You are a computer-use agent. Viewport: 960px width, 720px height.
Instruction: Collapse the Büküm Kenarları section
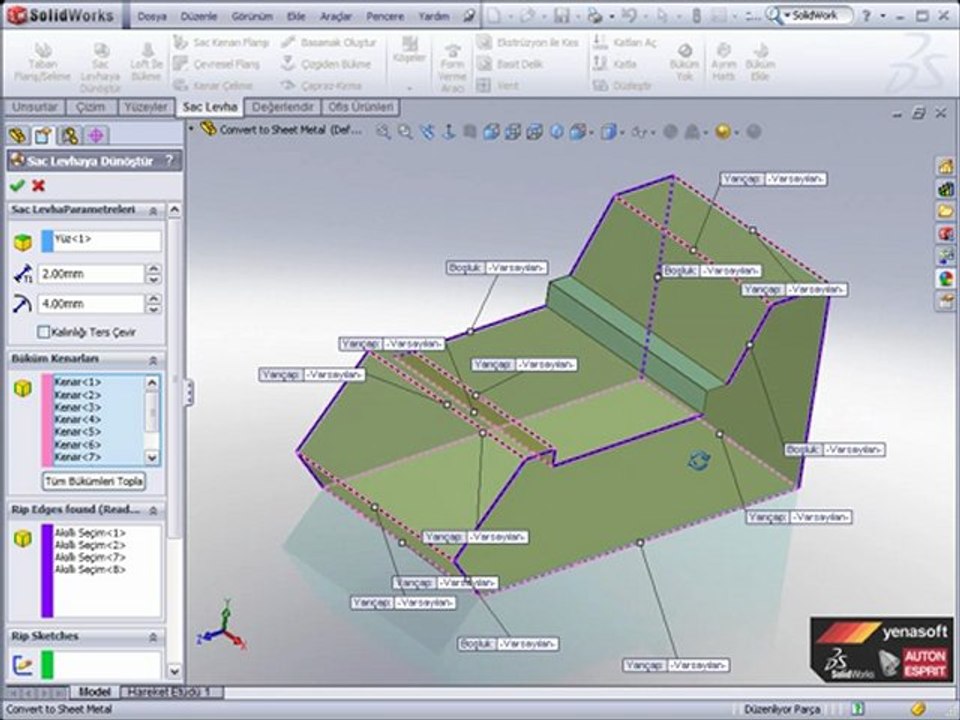coord(153,359)
